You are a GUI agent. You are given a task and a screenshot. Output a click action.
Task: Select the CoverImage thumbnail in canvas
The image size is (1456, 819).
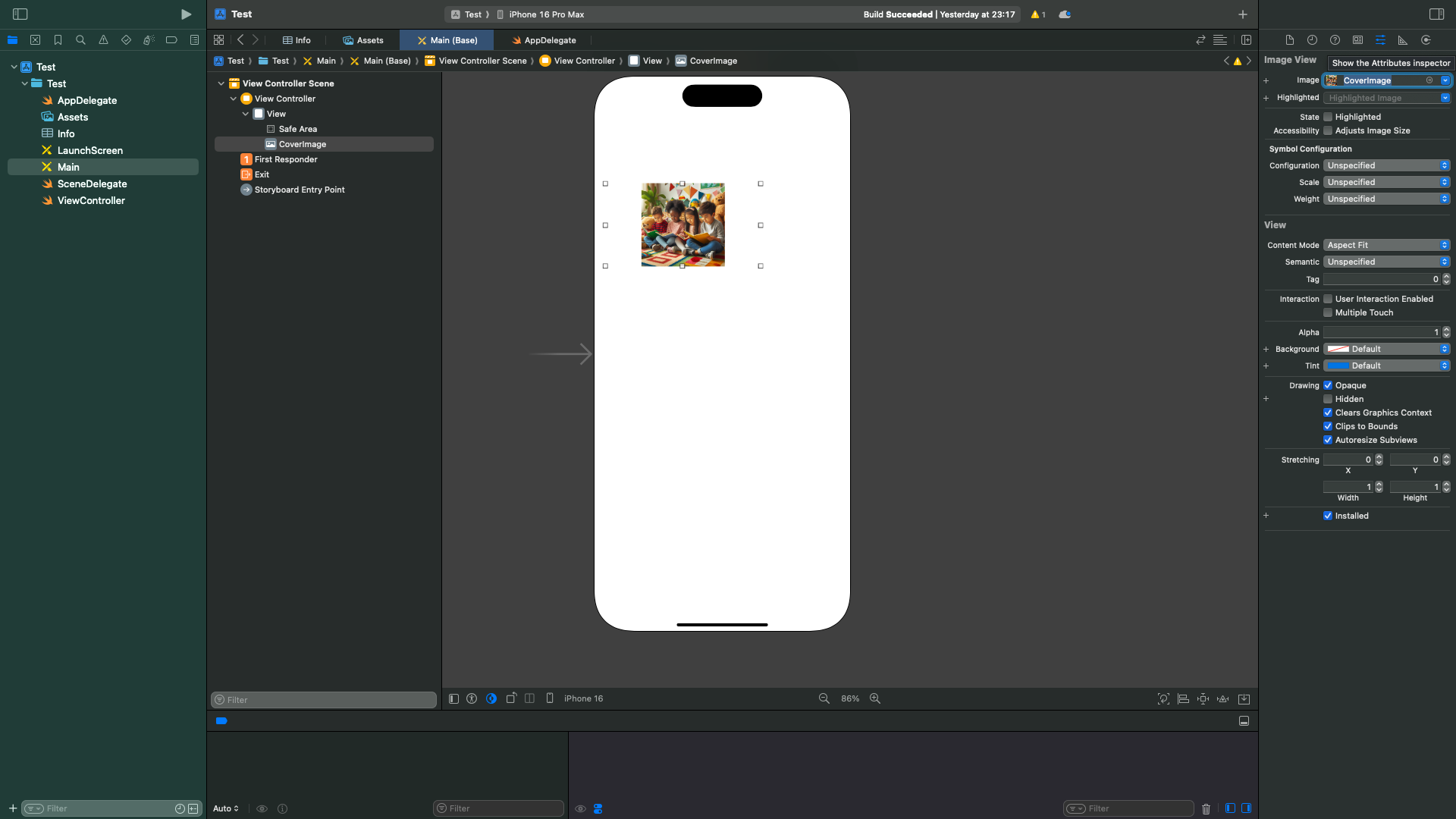click(683, 225)
